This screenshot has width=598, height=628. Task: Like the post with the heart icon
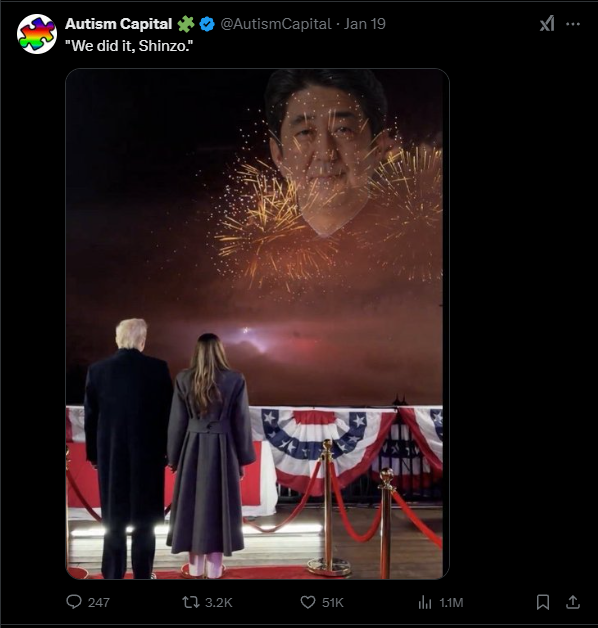pyautogui.click(x=308, y=602)
